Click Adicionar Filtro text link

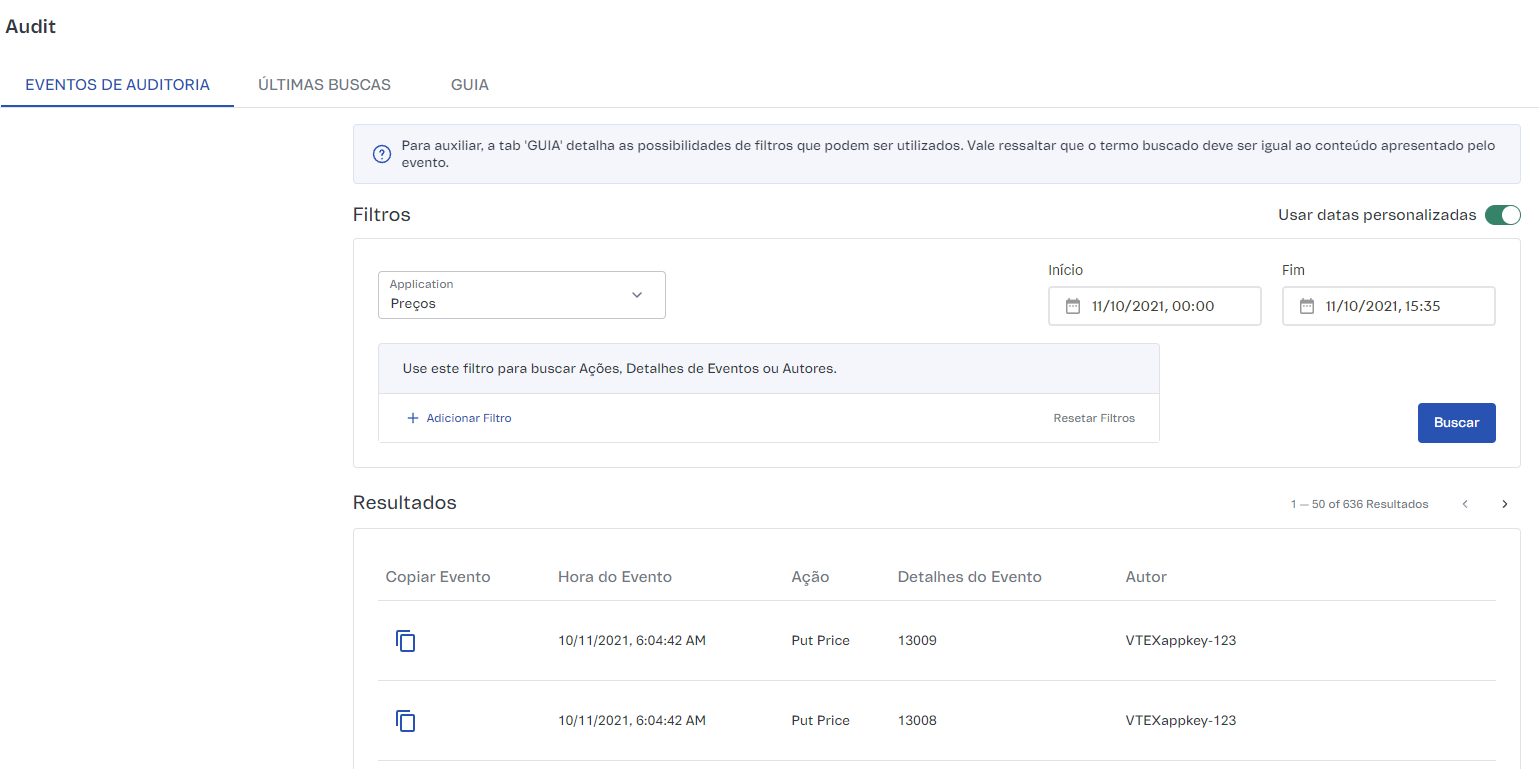coord(468,418)
